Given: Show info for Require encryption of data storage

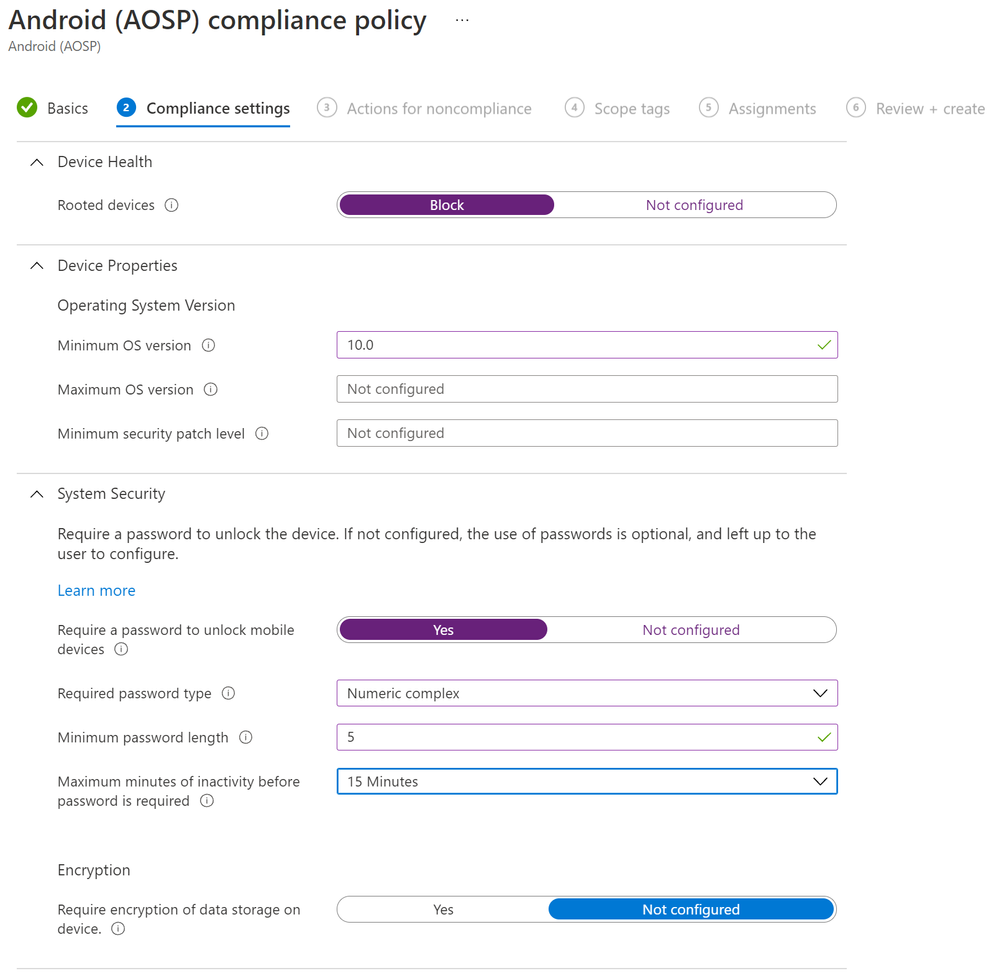Looking at the screenshot, I should pyautogui.click(x=118, y=929).
